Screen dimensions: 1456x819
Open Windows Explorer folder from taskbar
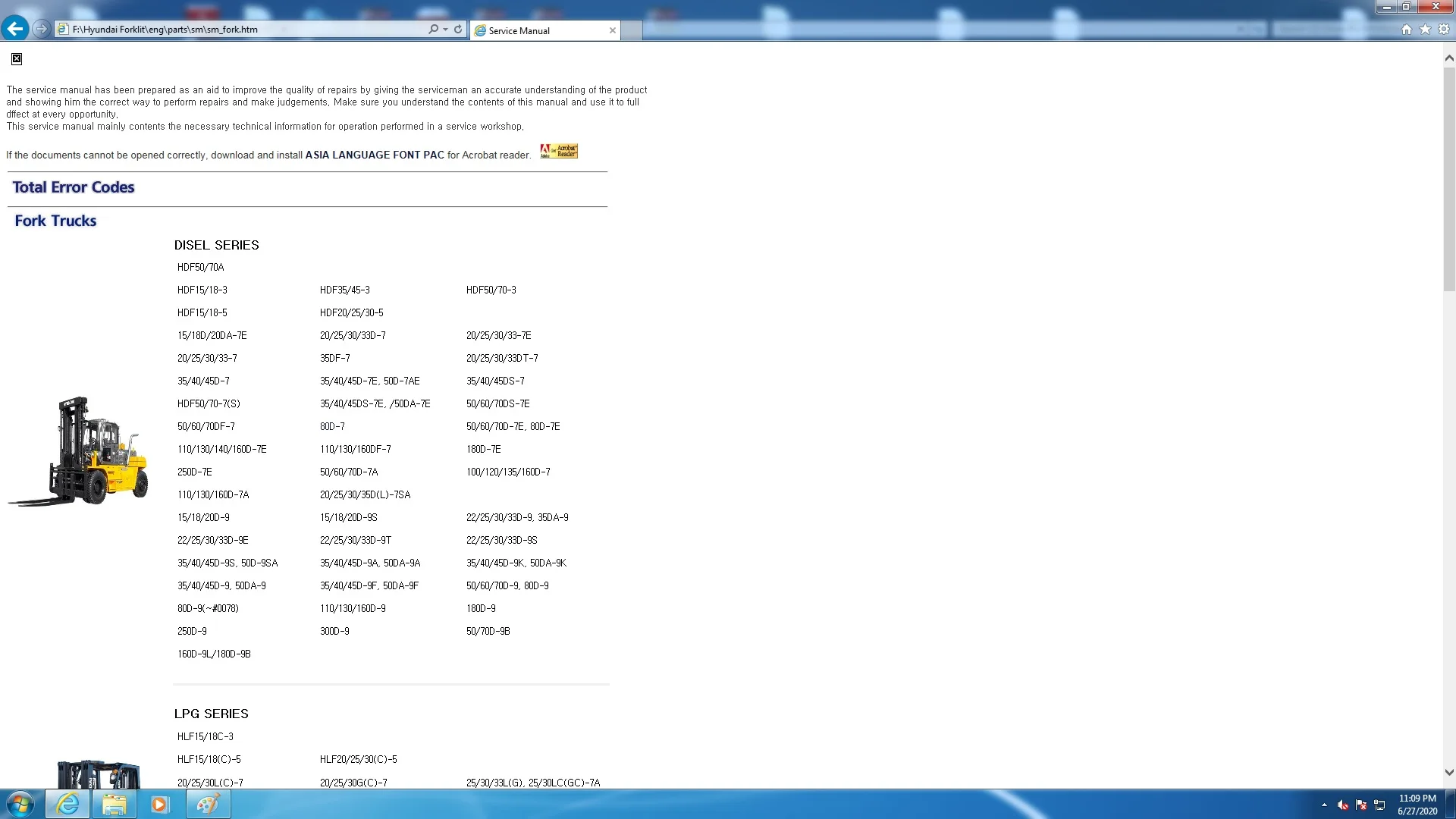click(x=114, y=804)
